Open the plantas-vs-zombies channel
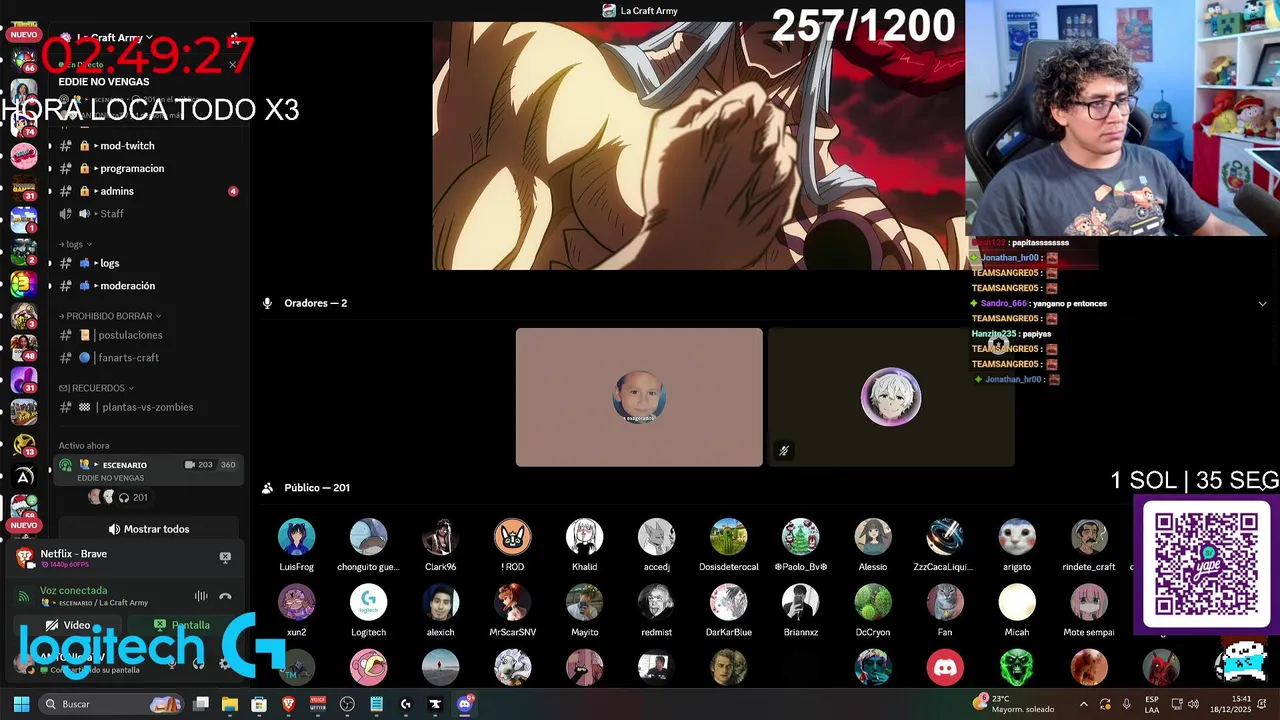1280x720 pixels. pyautogui.click(x=148, y=407)
